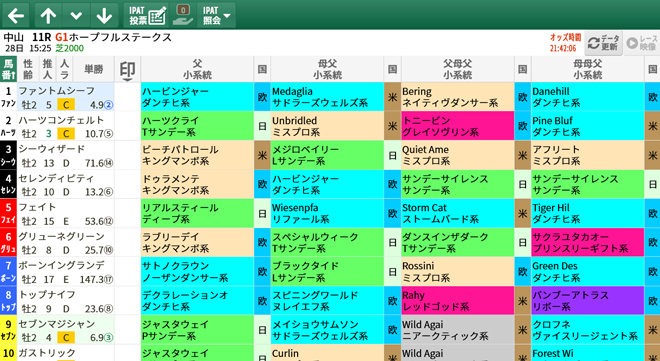Click horse number 9 yellow badge

8,329
